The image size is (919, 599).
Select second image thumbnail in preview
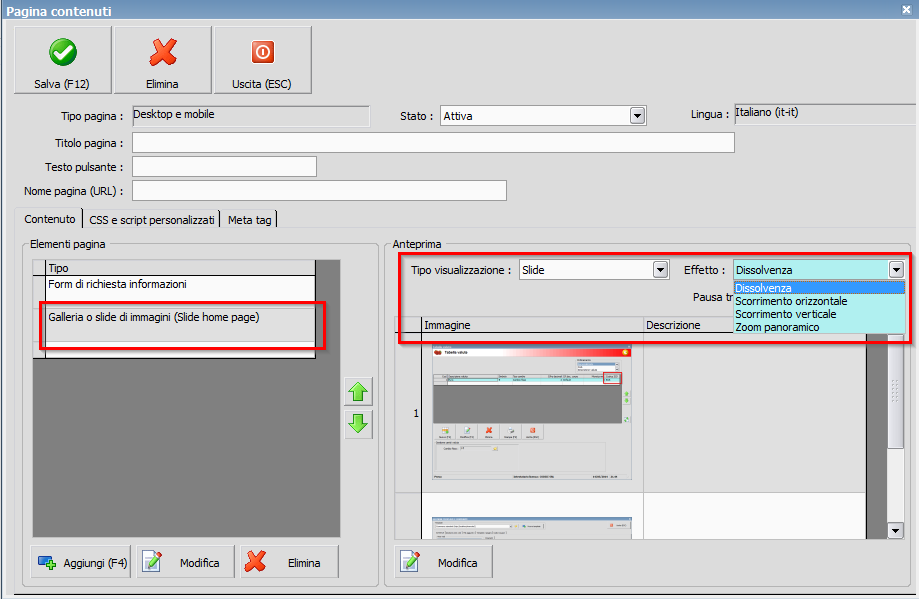(x=532, y=527)
